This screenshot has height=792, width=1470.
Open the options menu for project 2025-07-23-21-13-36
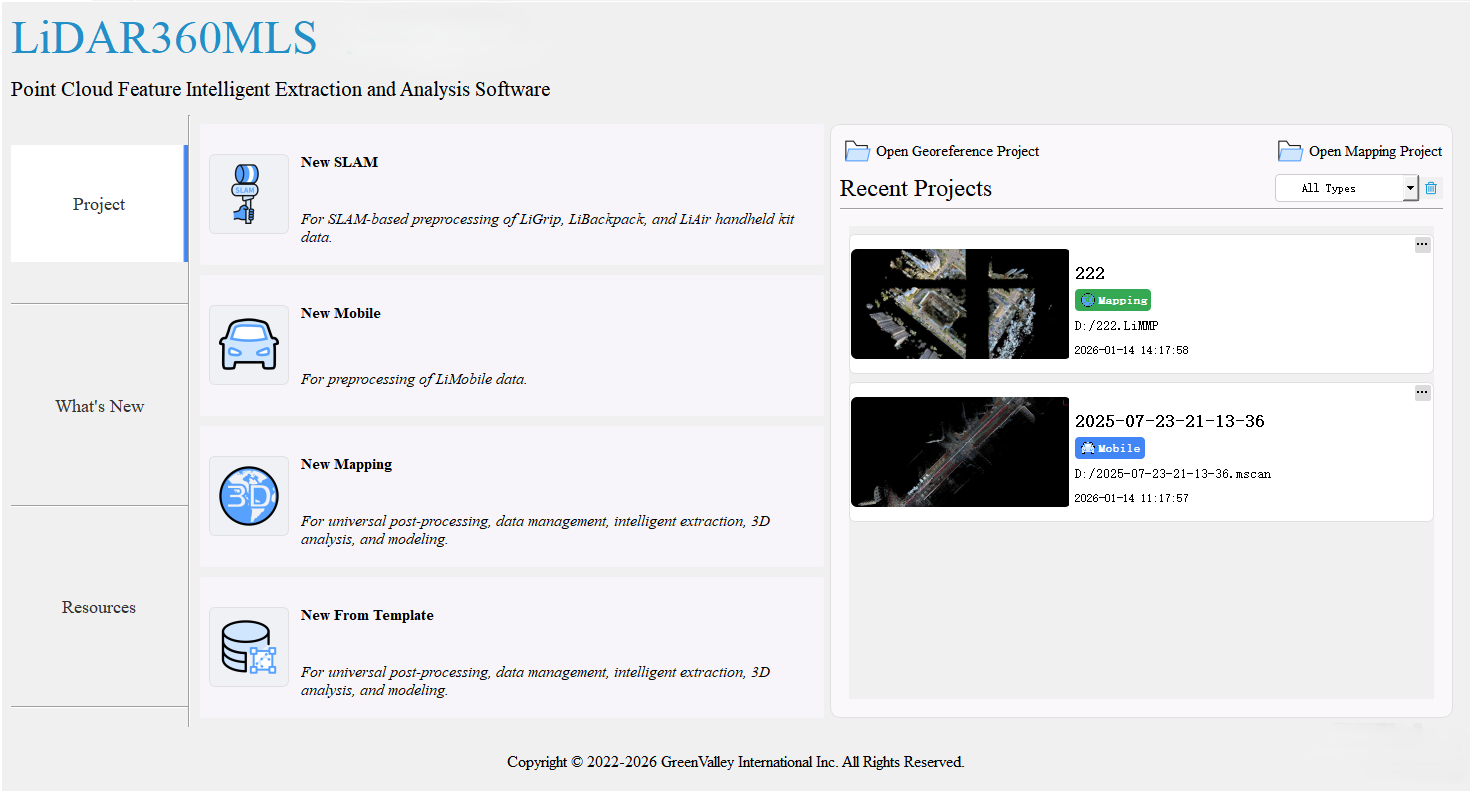click(1422, 392)
